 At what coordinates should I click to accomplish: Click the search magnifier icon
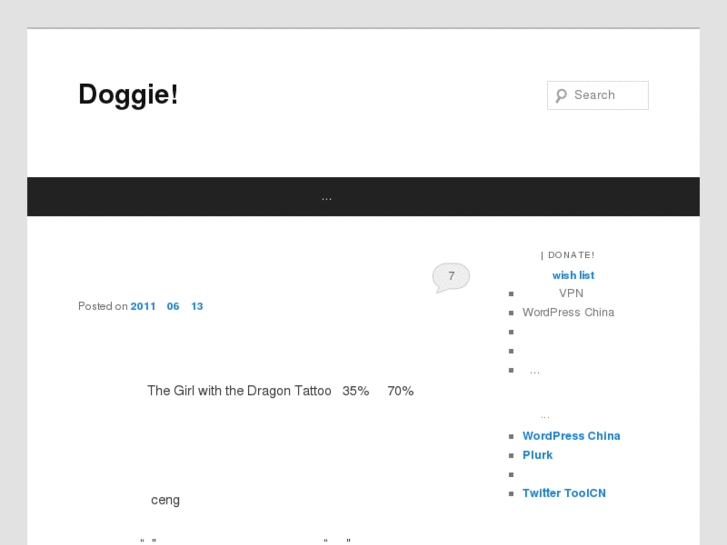click(x=561, y=96)
